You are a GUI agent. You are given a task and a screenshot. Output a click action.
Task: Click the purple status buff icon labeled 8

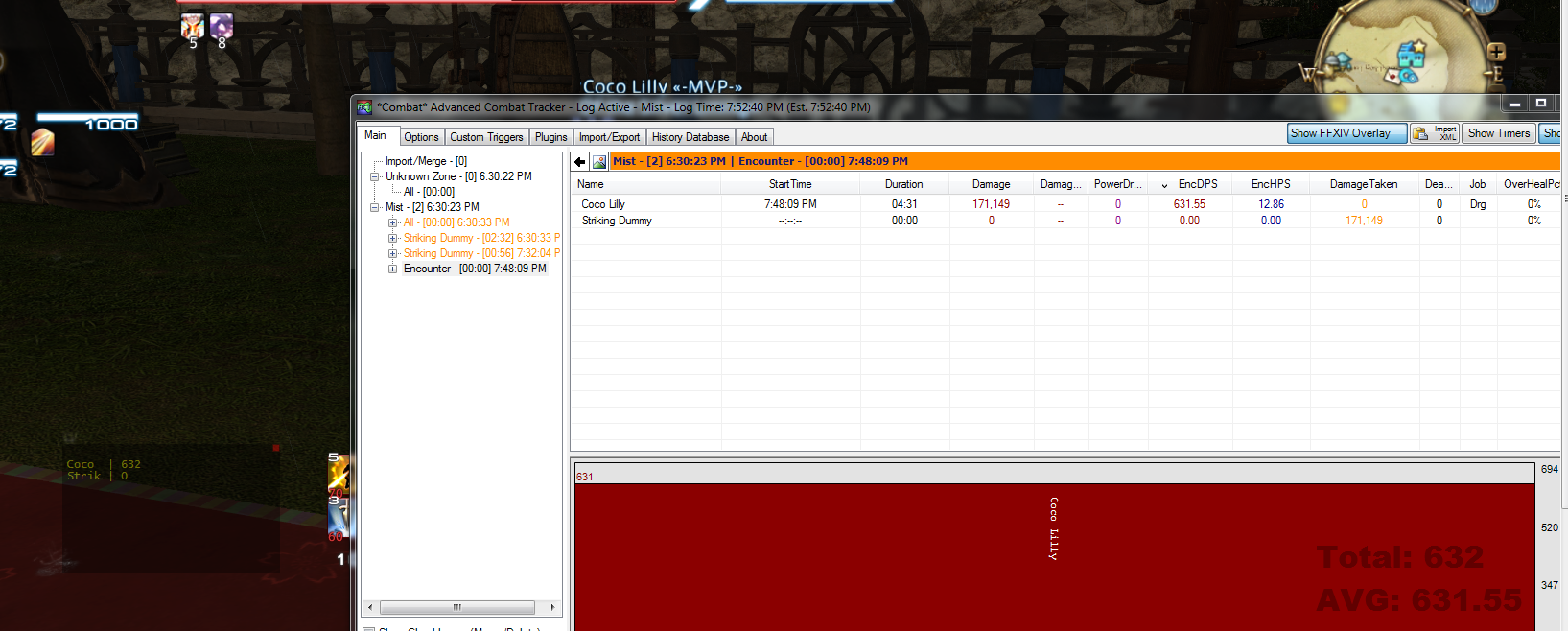click(x=222, y=26)
